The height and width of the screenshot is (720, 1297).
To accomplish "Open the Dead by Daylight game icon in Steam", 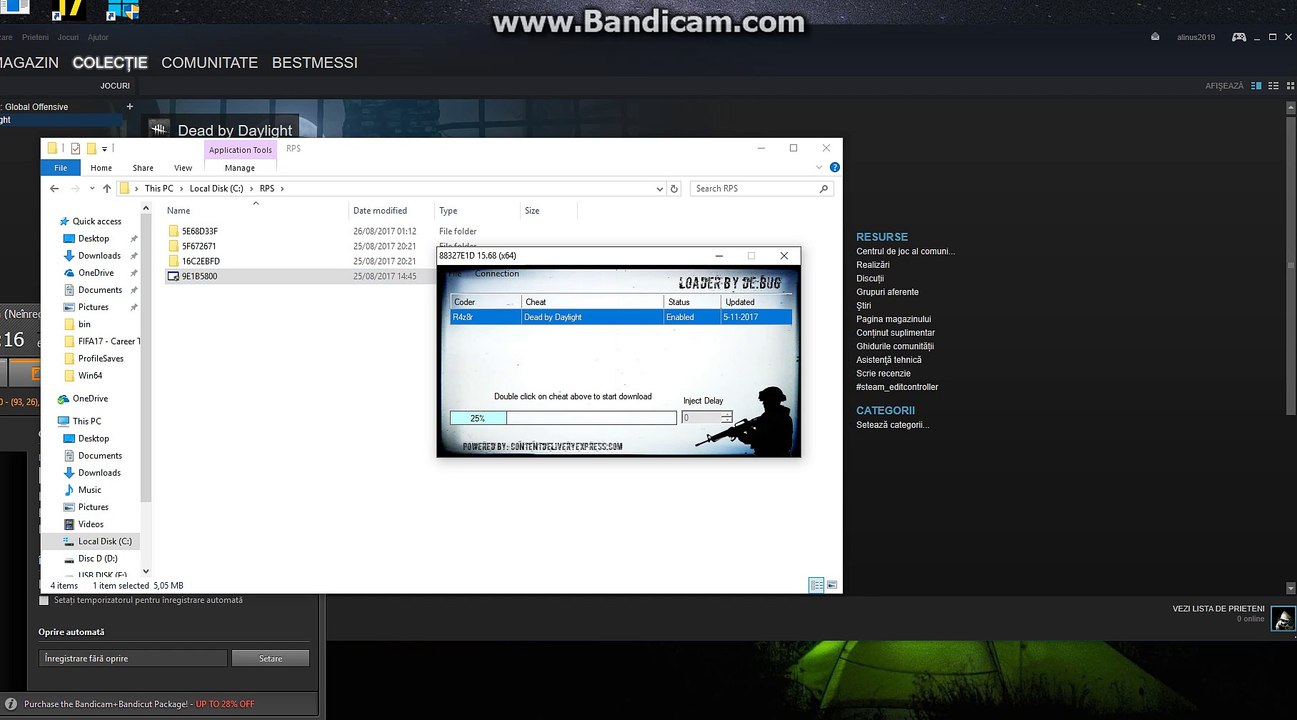I will point(159,129).
